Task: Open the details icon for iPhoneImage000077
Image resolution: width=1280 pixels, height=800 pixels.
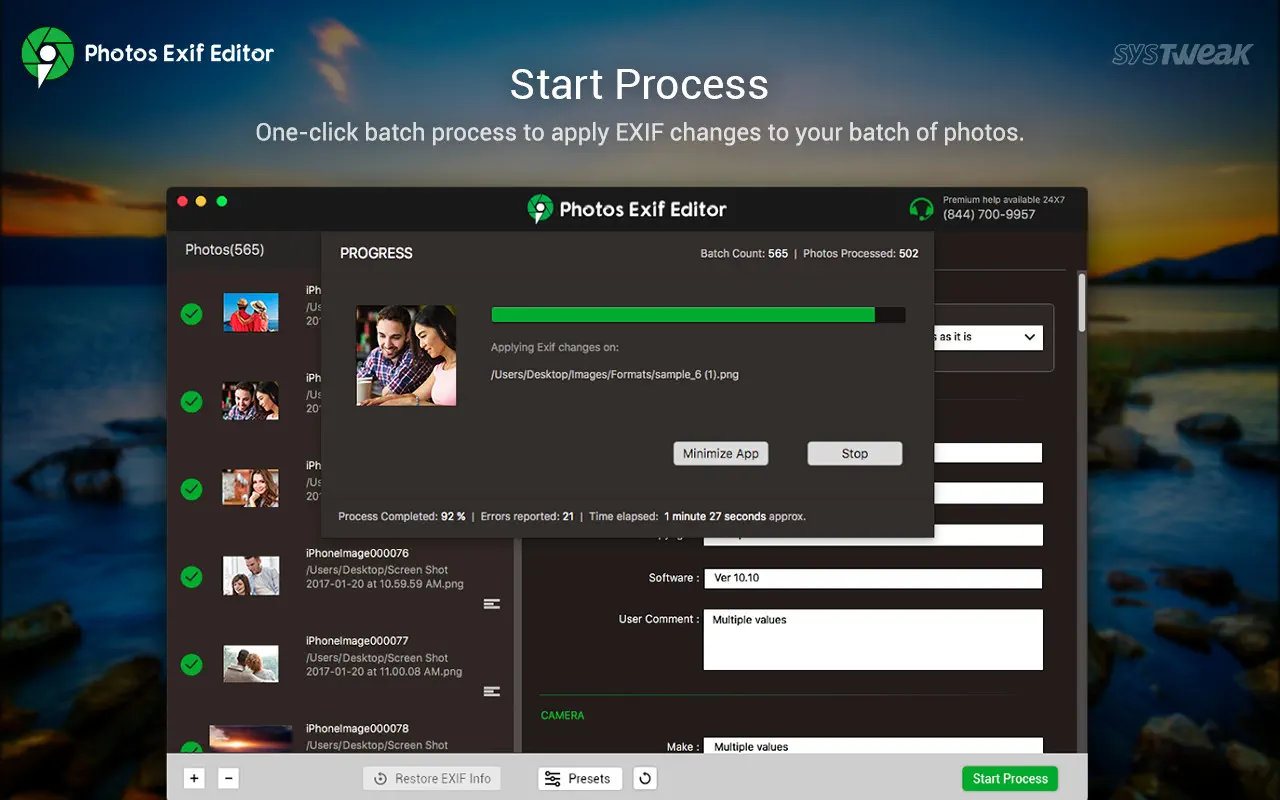Action: 491,691
